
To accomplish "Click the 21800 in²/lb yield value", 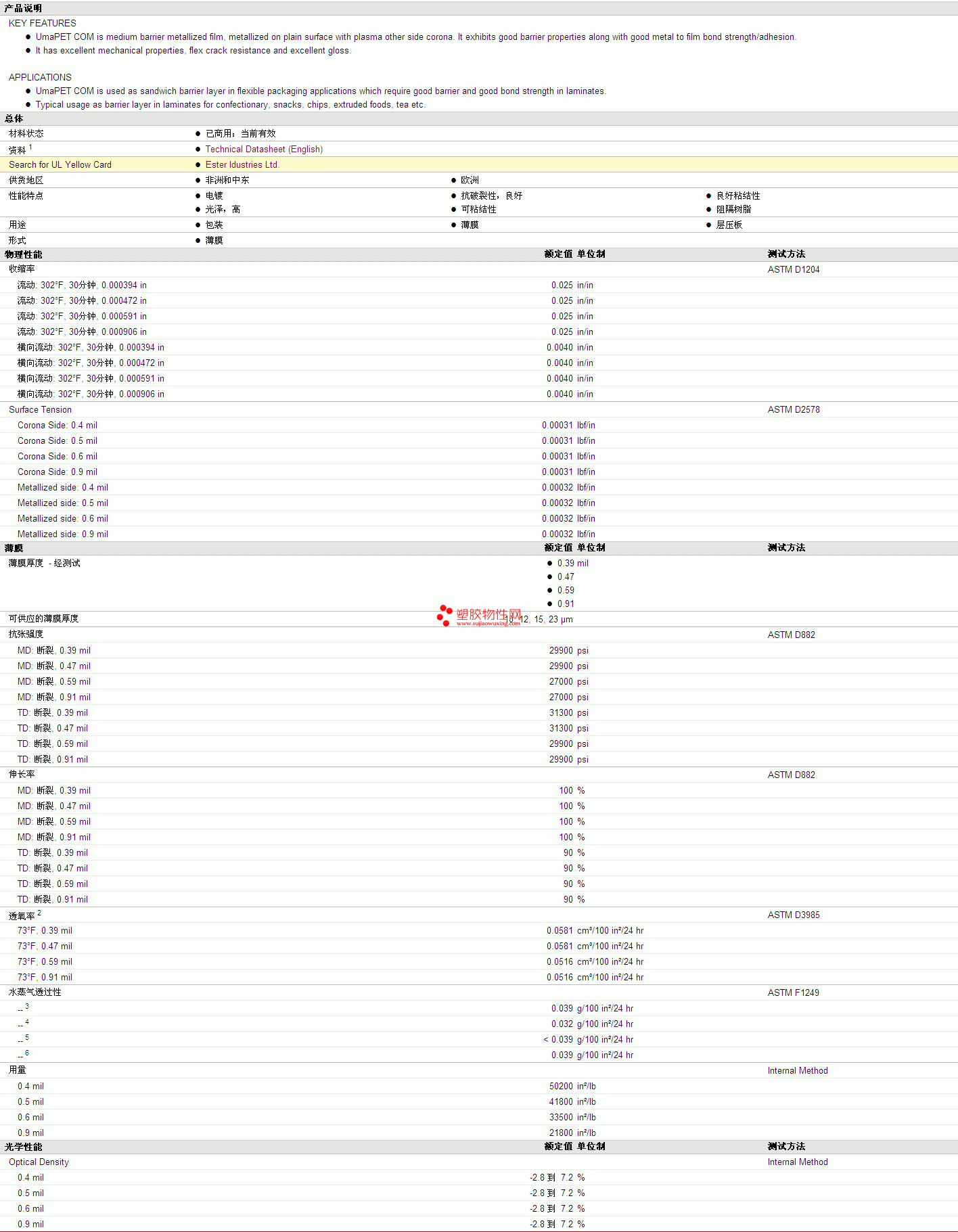I will tap(572, 1133).
